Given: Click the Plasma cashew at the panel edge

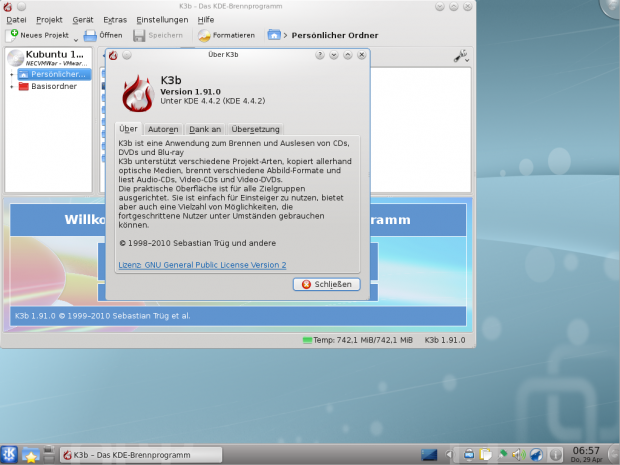Looking at the screenshot, I should [614, 455].
